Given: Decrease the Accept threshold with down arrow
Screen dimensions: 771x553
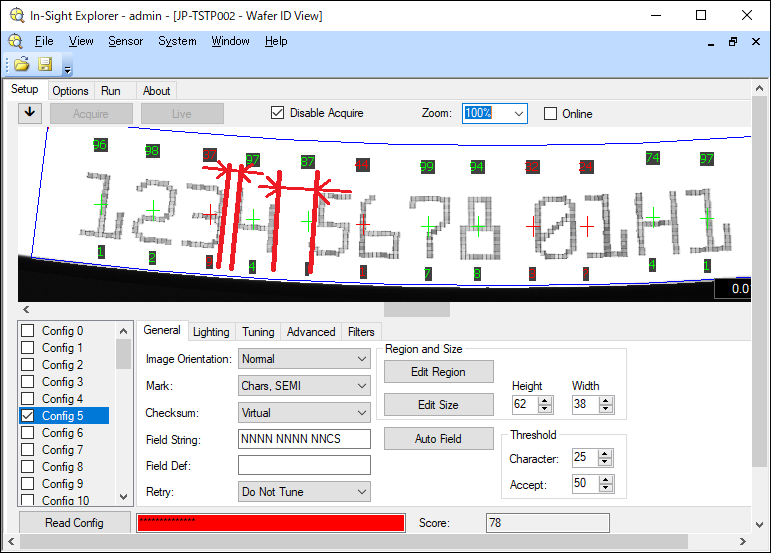Looking at the screenshot, I should pos(605,489).
